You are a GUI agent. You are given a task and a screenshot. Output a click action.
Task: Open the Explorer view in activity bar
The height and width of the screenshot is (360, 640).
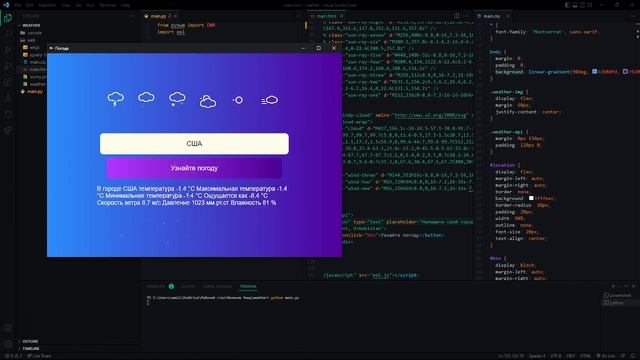(x=8, y=18)
